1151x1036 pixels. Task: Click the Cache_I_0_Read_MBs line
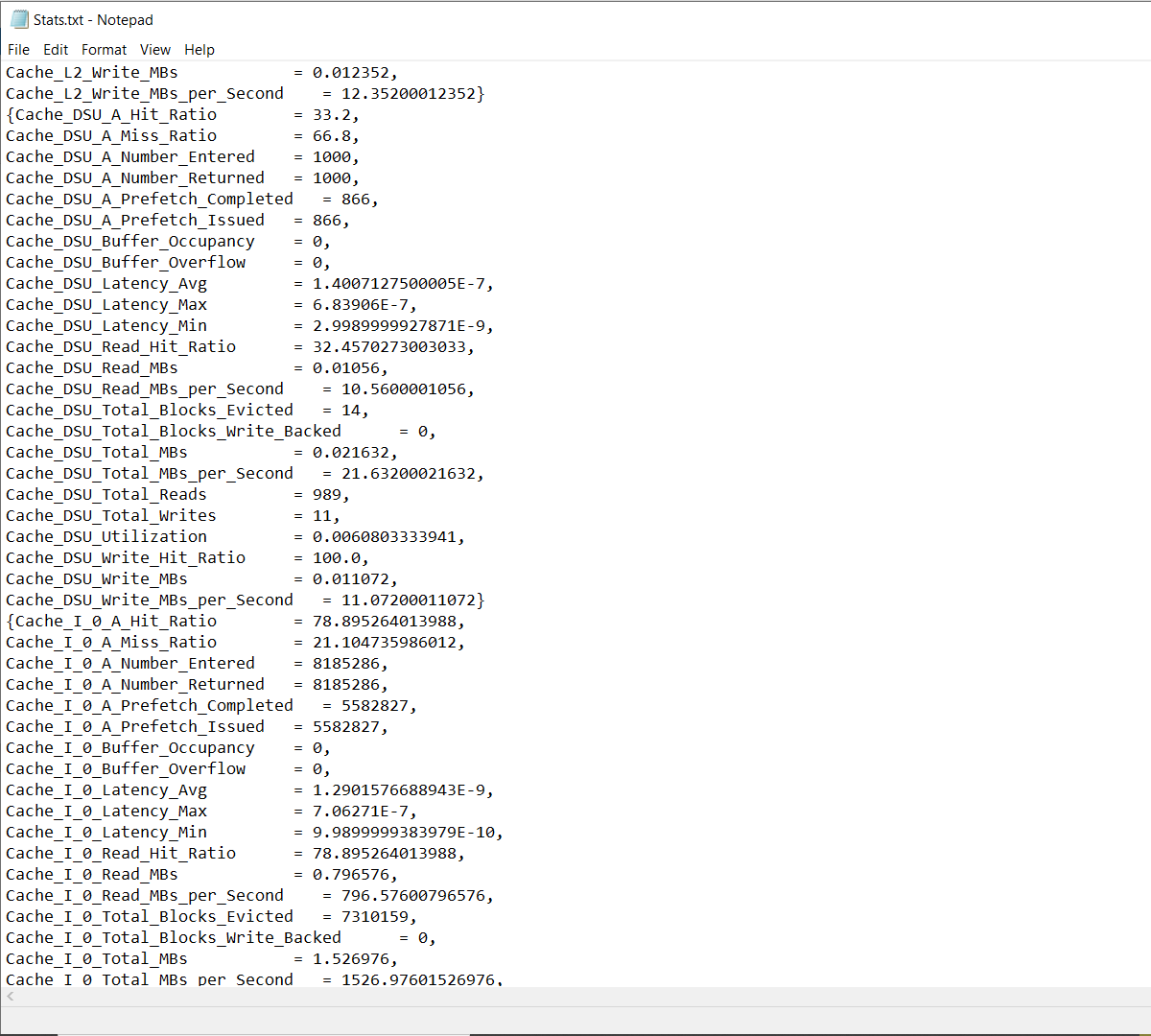tap(201, 875)
